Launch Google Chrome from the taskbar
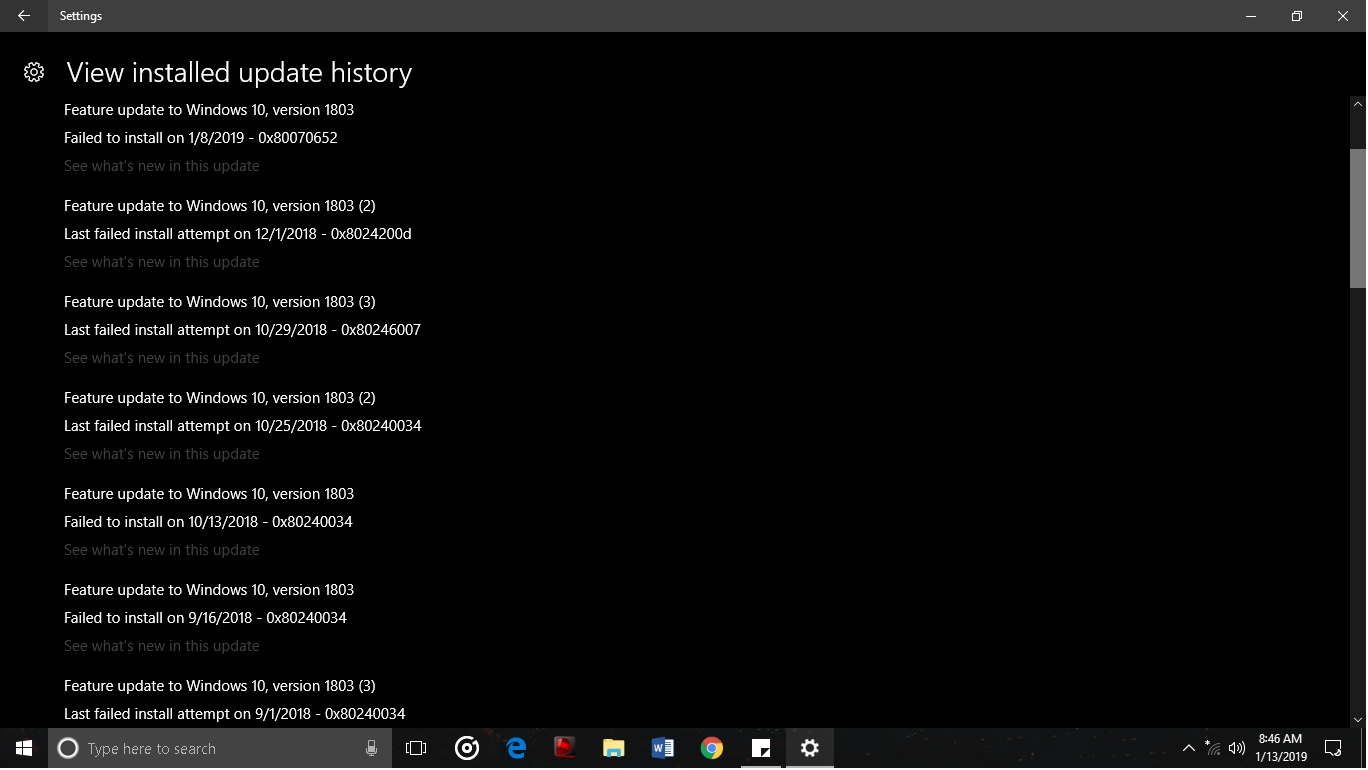The image size is (1368, 770). pyautogui.click(x=712, y=748)
